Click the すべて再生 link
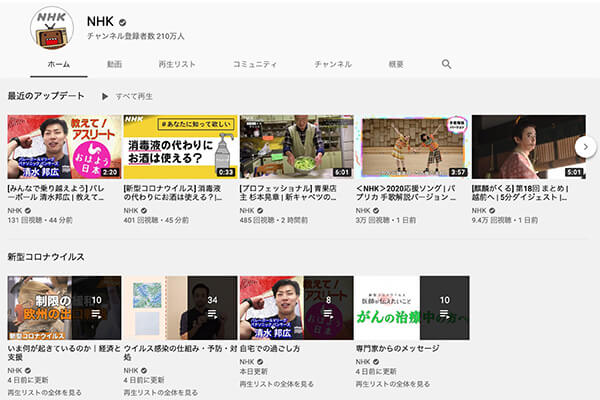The image size is (600, 400). coord(134,96)
